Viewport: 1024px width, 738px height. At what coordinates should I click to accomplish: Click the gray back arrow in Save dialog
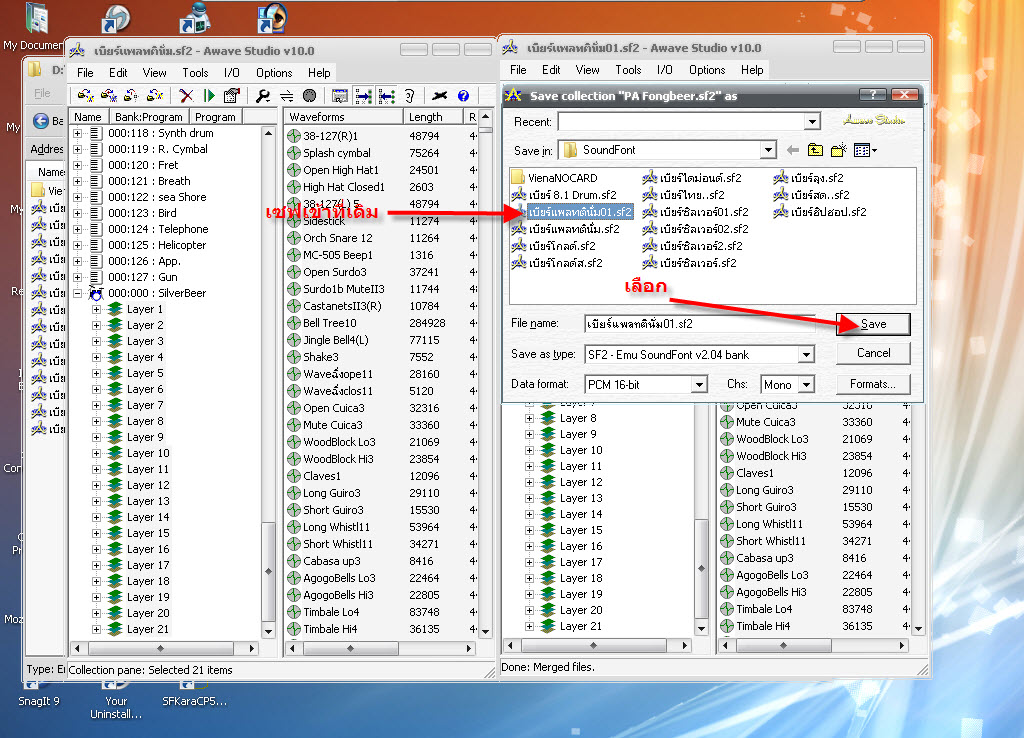pyautogui.click(x=793, y=150)
